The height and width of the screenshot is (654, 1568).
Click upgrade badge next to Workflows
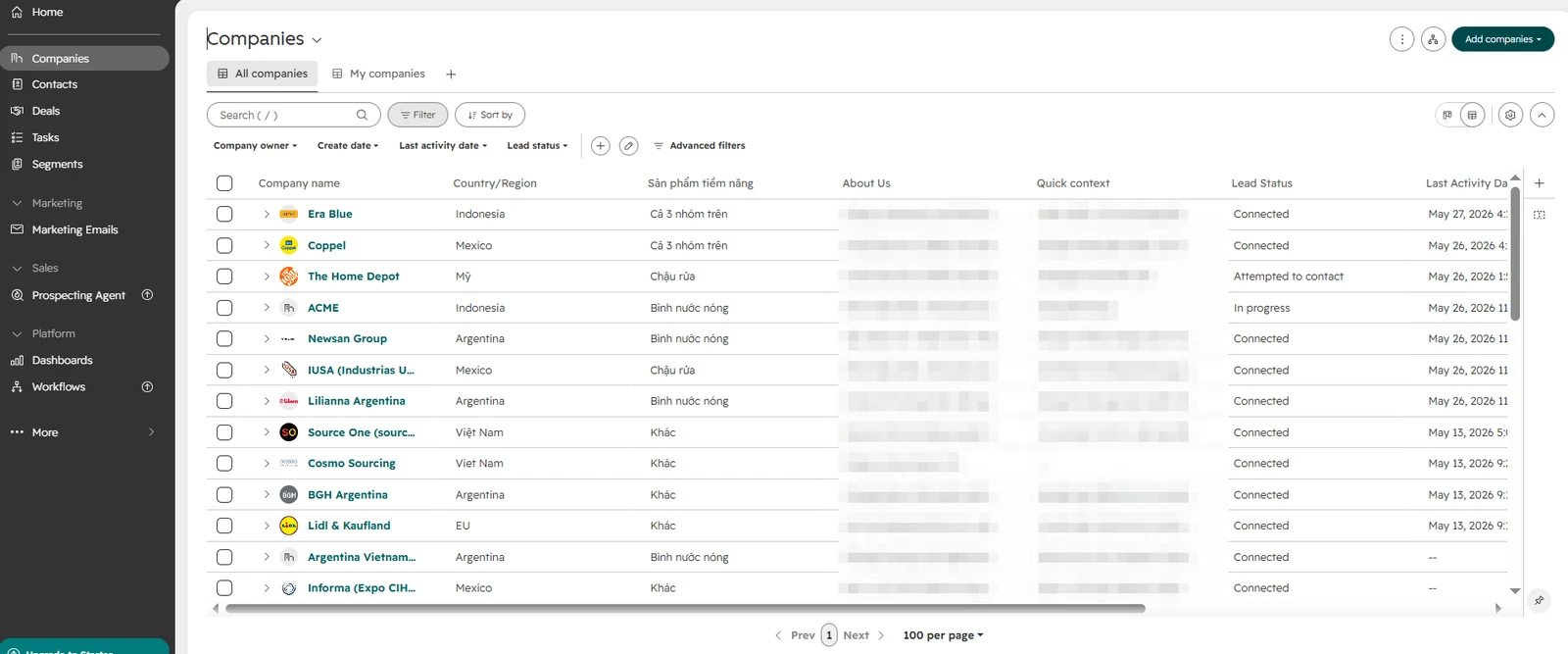coord(148,386)
